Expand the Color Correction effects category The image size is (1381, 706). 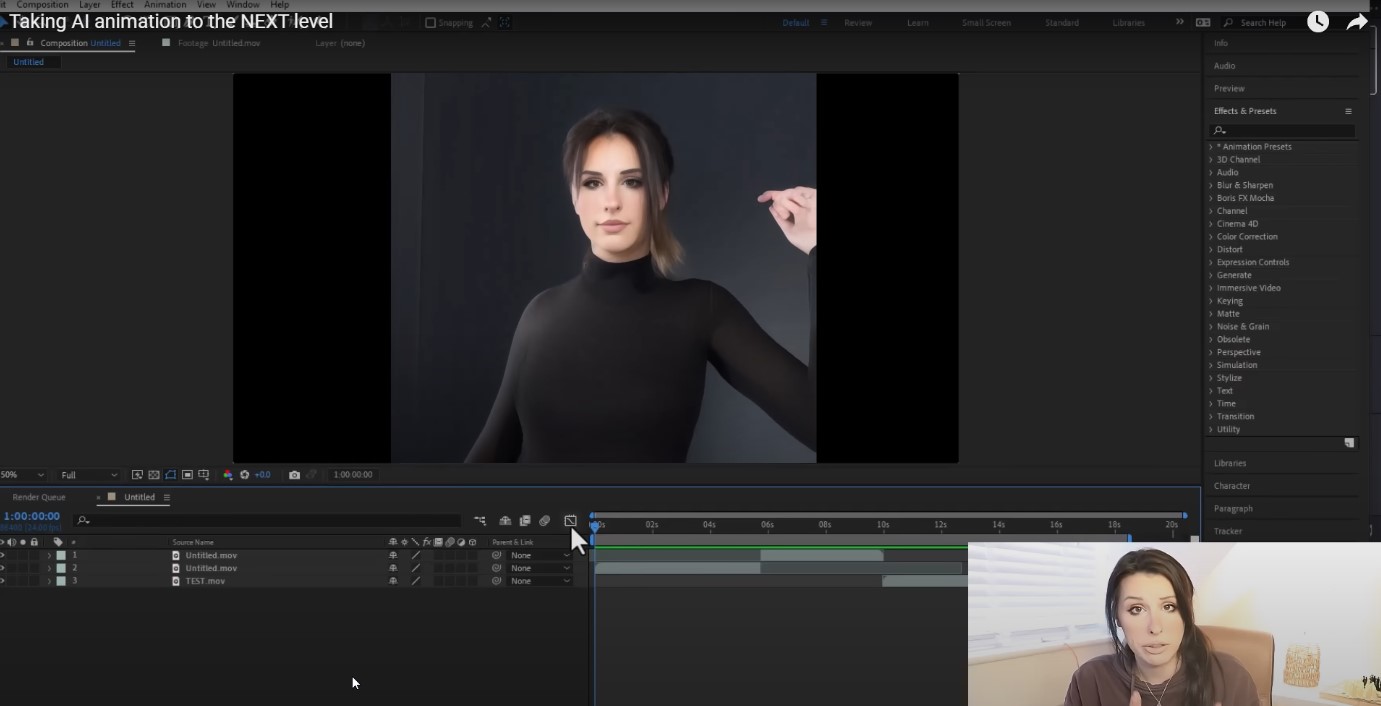point(1246,237)
